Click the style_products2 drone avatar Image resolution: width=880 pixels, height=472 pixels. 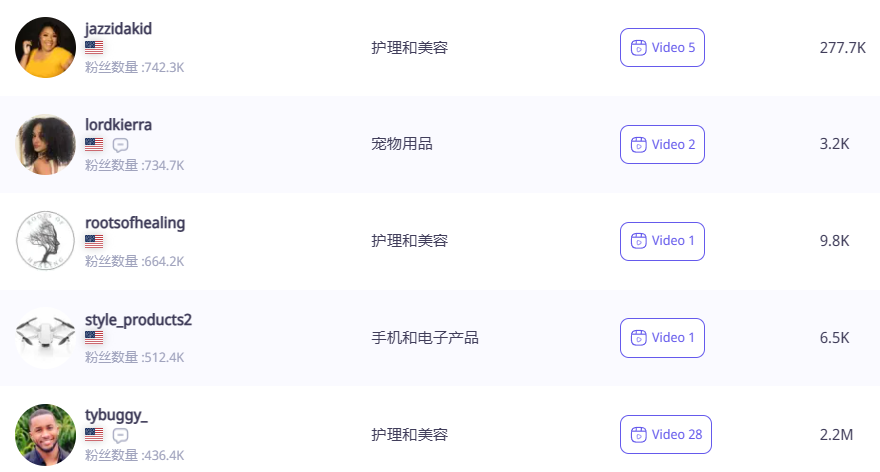(46, 338)
